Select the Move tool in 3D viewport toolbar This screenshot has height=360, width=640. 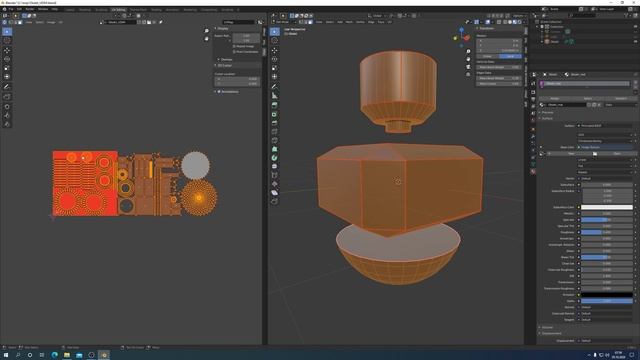[275, 50]
